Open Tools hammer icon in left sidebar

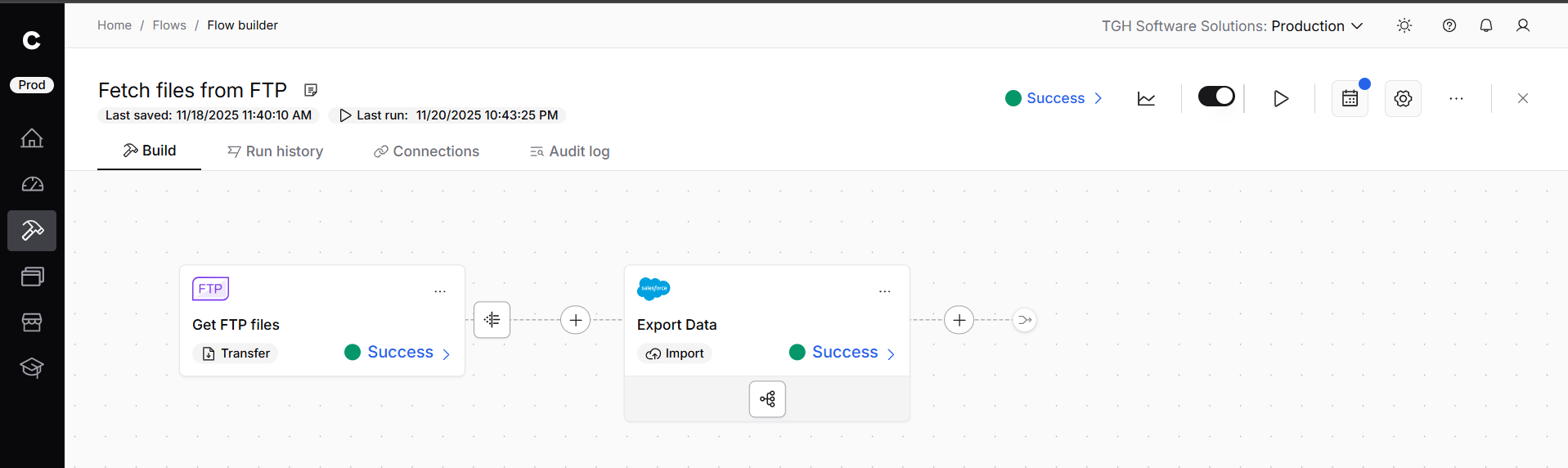click(x=32, y=231)
